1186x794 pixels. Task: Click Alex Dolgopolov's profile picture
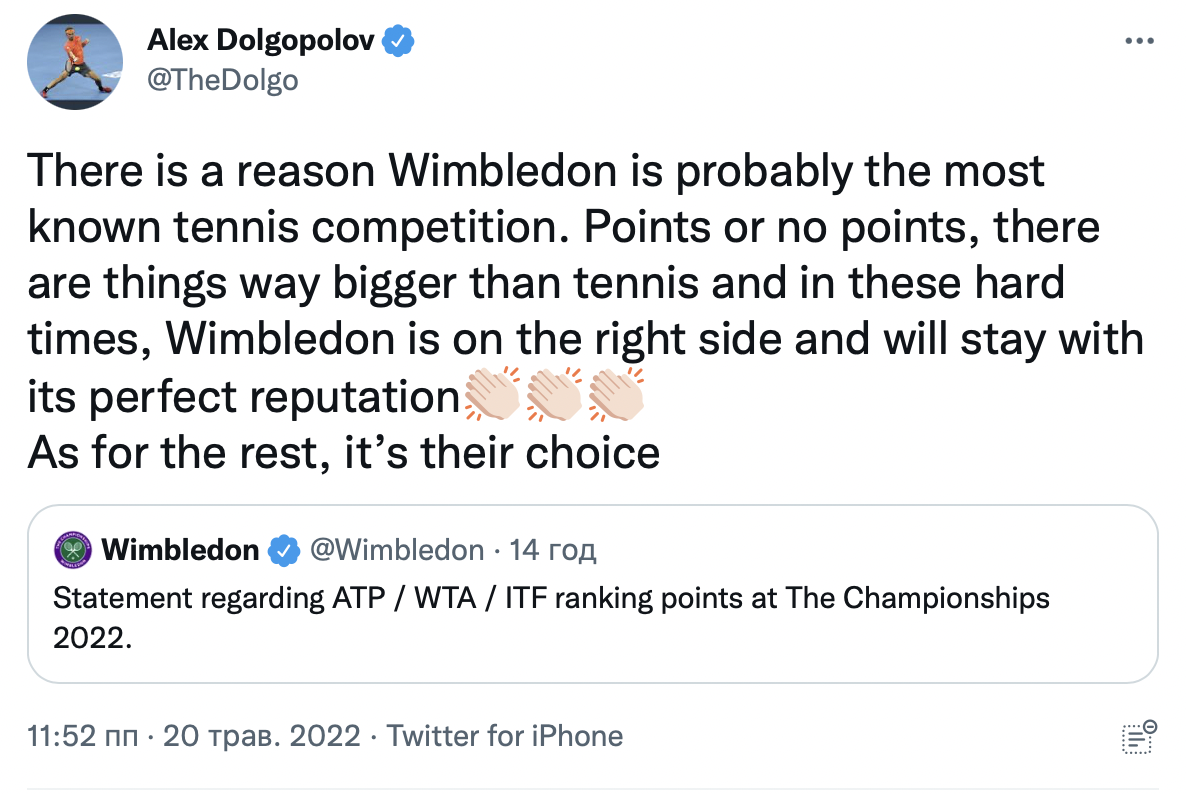pyautogui.click(x=74, y=60)
